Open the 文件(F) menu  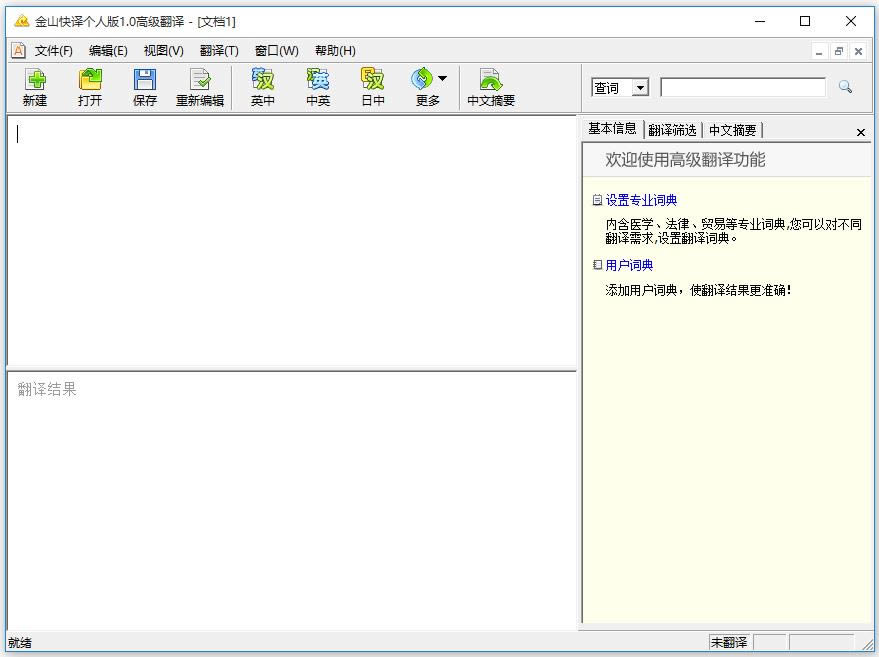click(x=54, y=51)
